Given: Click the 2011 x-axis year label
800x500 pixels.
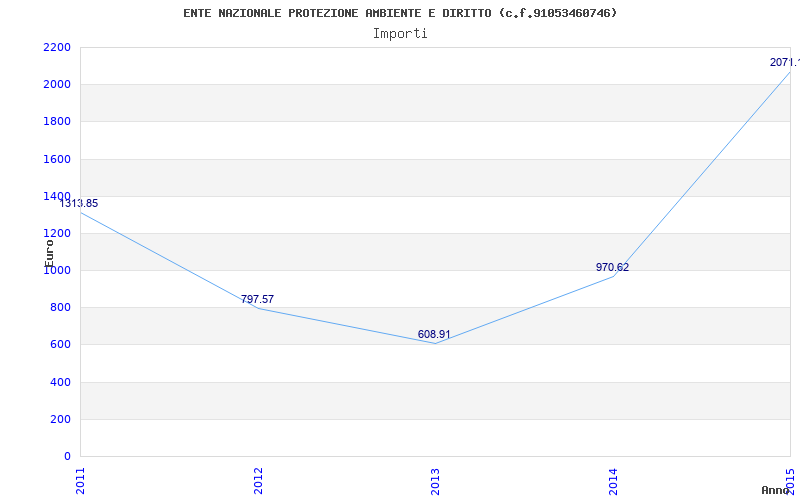Looking at the screenshot, I should click(81, 479).
